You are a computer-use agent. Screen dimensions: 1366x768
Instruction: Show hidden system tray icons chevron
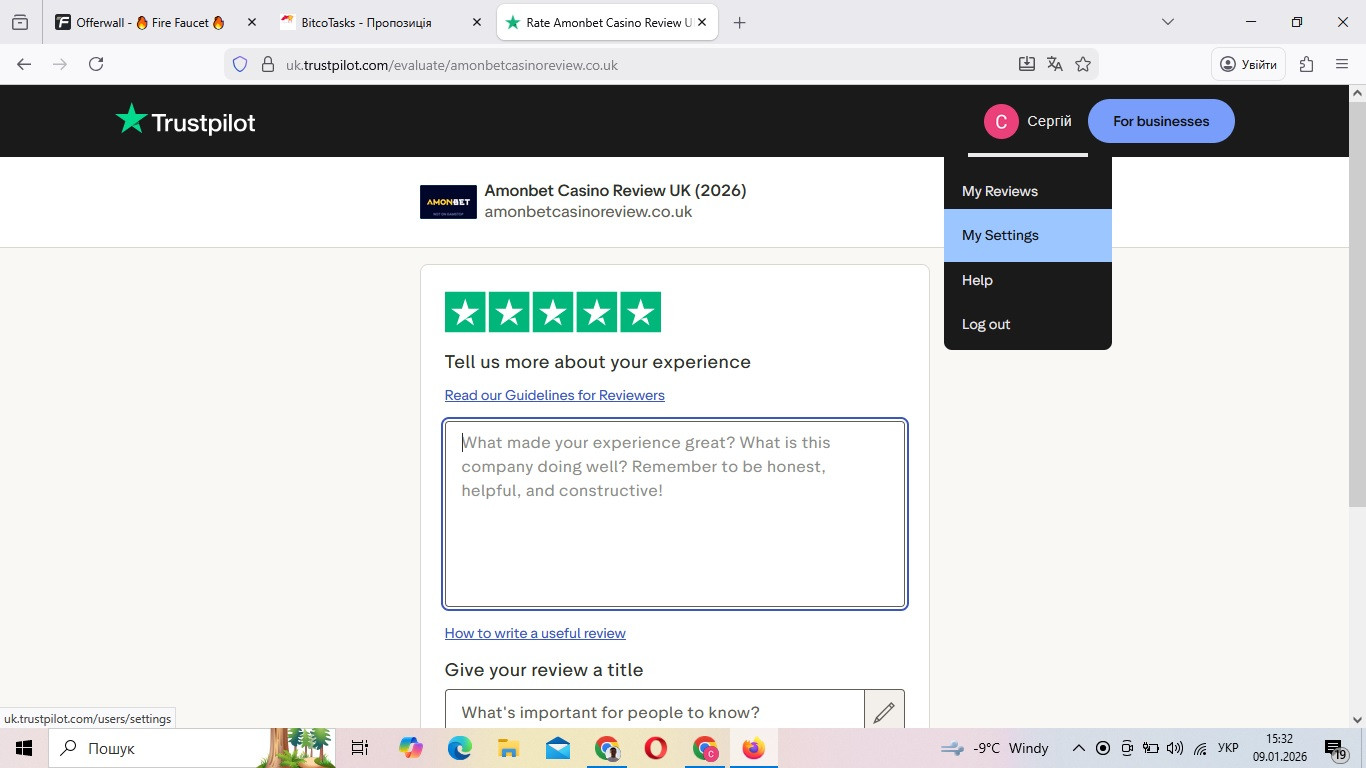click(1079, 748)
